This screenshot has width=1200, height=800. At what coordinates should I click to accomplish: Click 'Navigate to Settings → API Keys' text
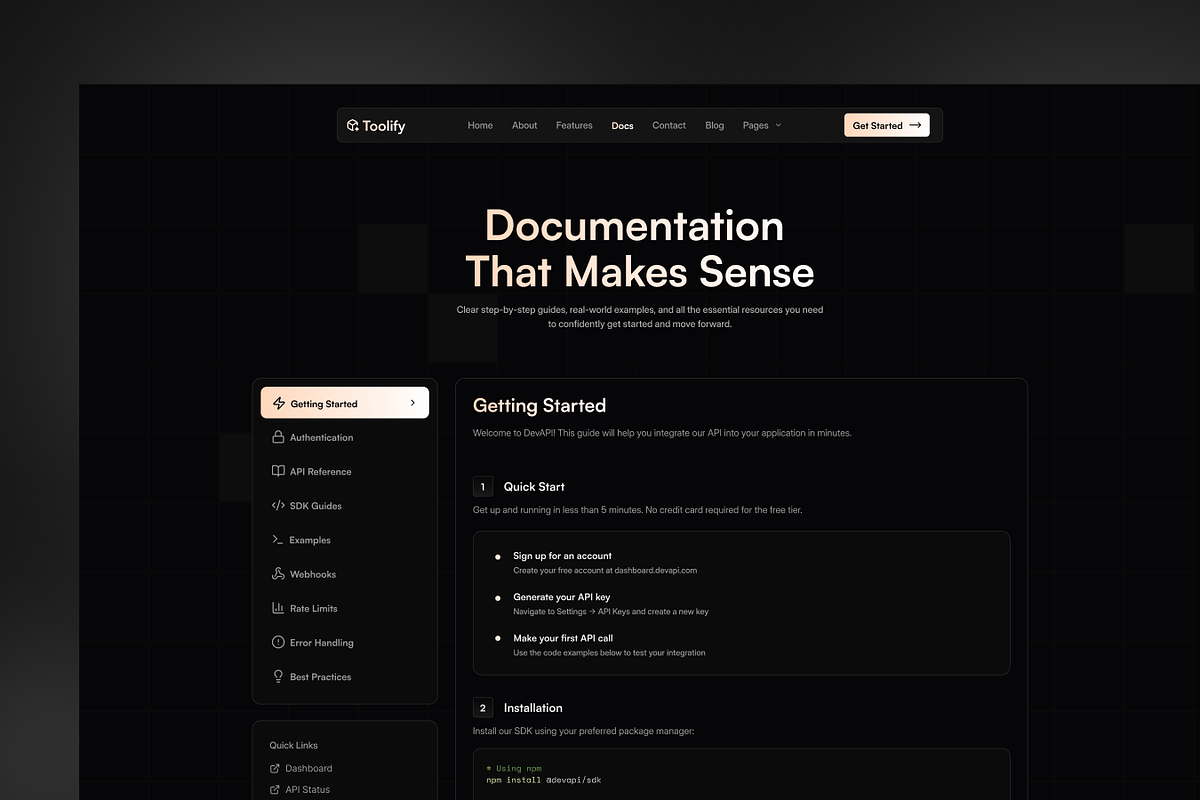tap(611, 611)
